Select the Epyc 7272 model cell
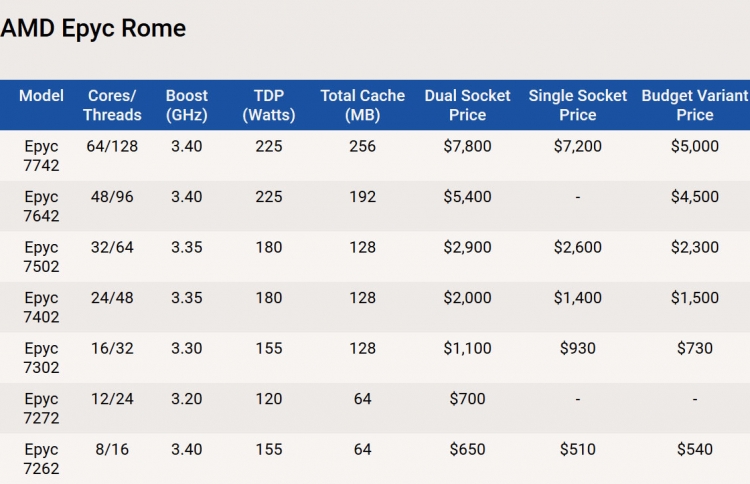750x484 pixels. [41, 408]
